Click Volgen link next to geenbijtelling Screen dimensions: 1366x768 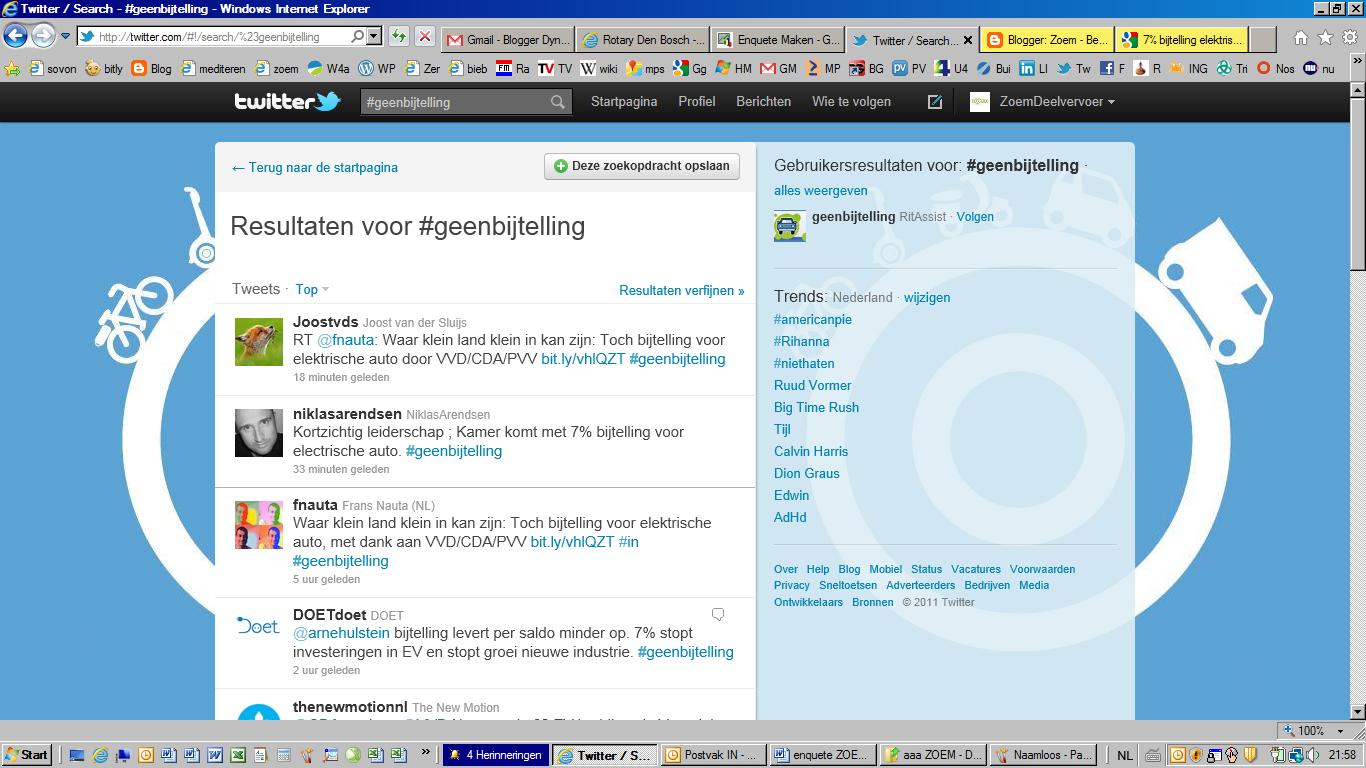coord(975,216)
